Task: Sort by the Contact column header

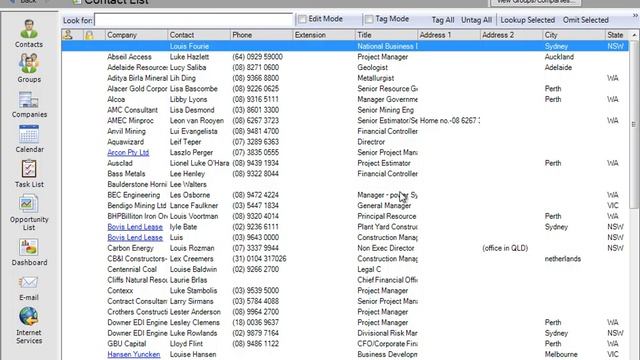Action: pos(199,35)
